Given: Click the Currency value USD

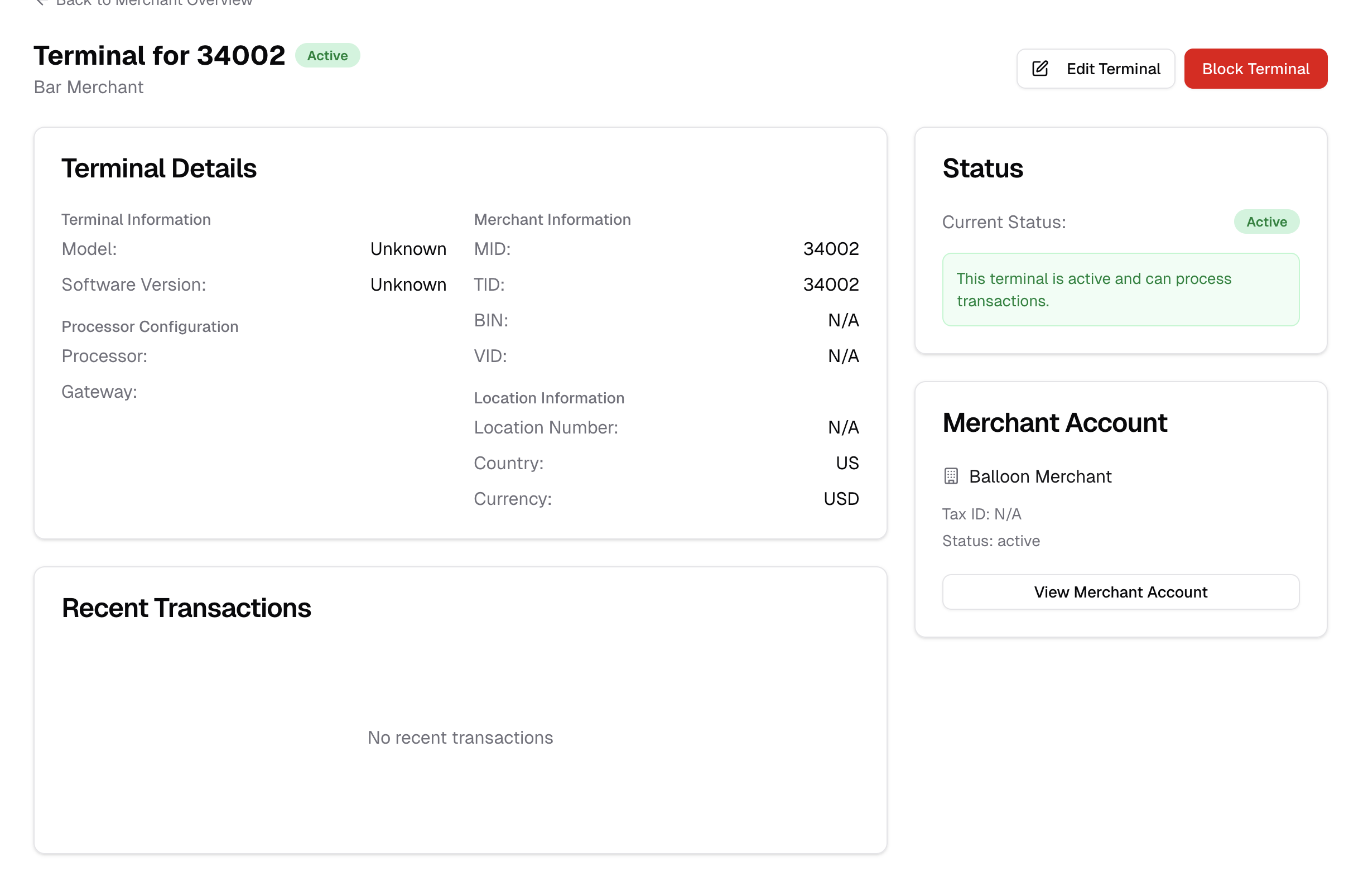Looking at the screenshot, I should (x=841, y=499).
